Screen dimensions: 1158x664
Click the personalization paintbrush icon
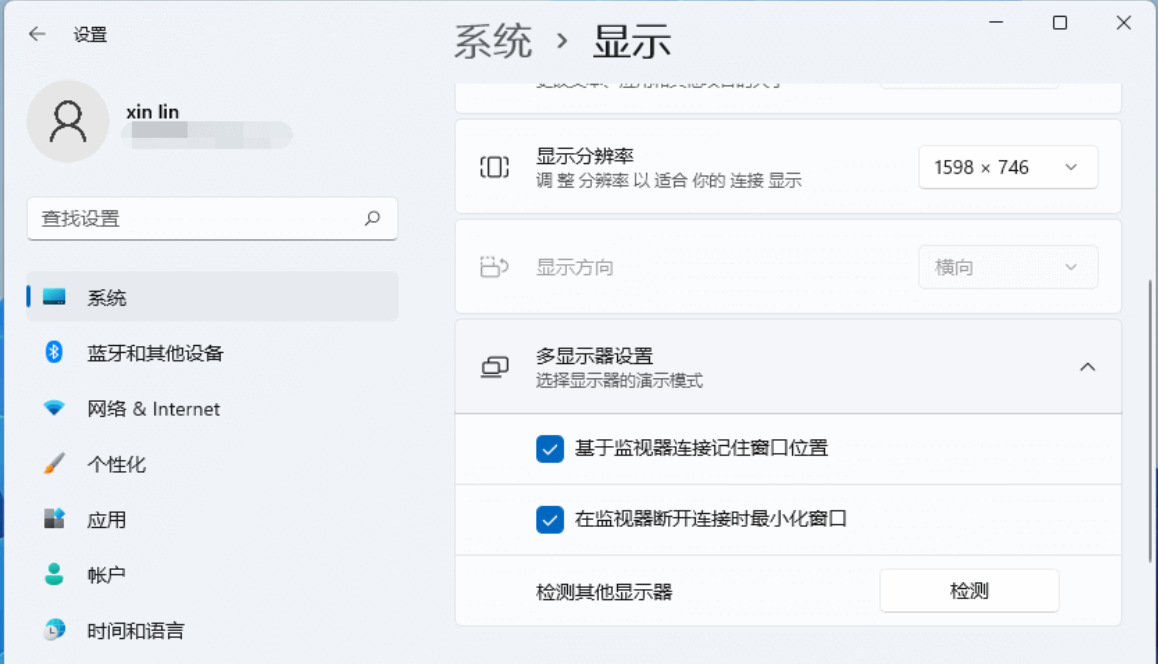point(54,464)
